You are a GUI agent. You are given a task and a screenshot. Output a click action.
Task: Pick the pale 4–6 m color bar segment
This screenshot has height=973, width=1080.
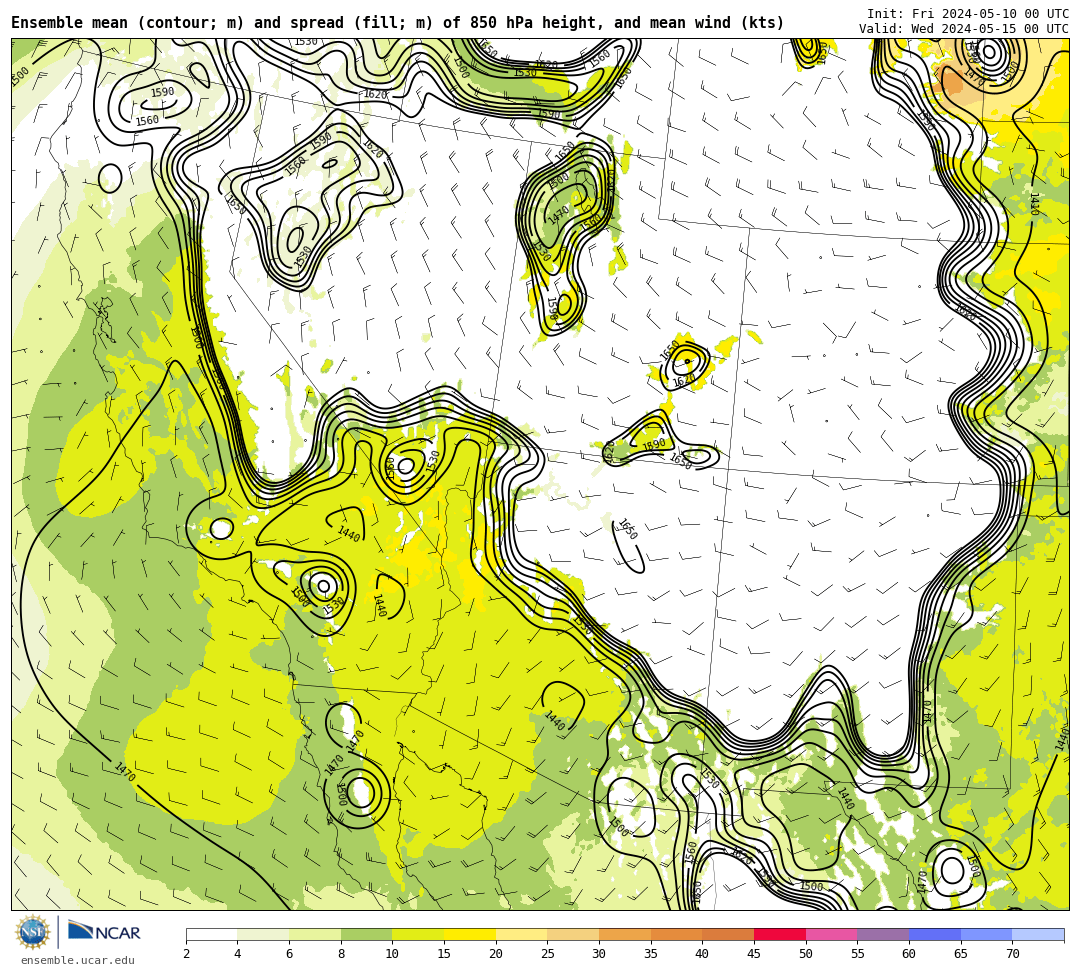(263, 934)
